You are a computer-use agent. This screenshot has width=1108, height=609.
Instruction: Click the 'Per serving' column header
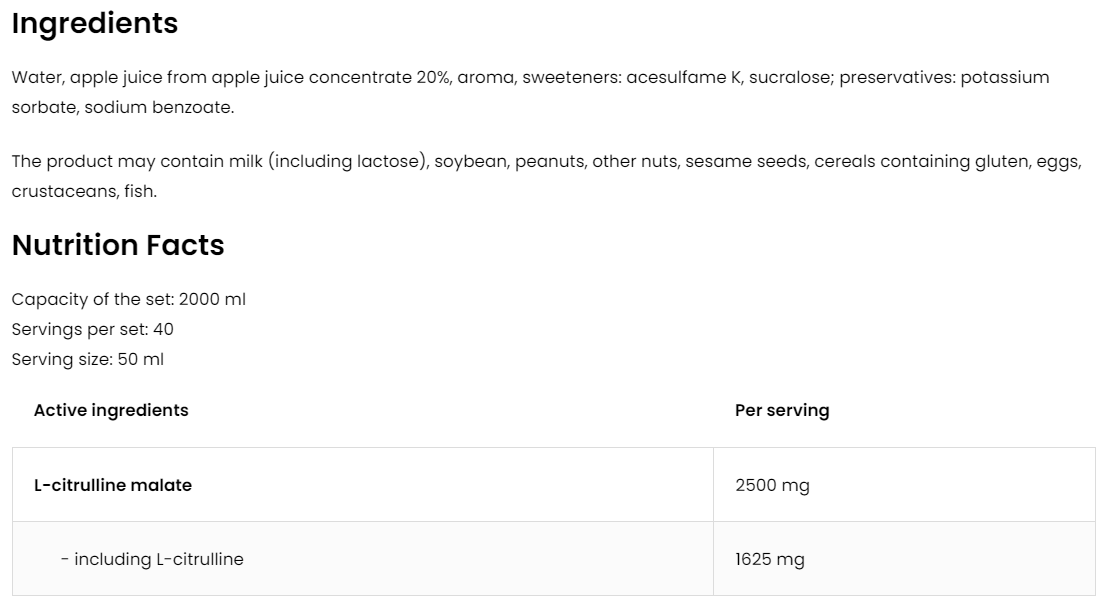782,410
